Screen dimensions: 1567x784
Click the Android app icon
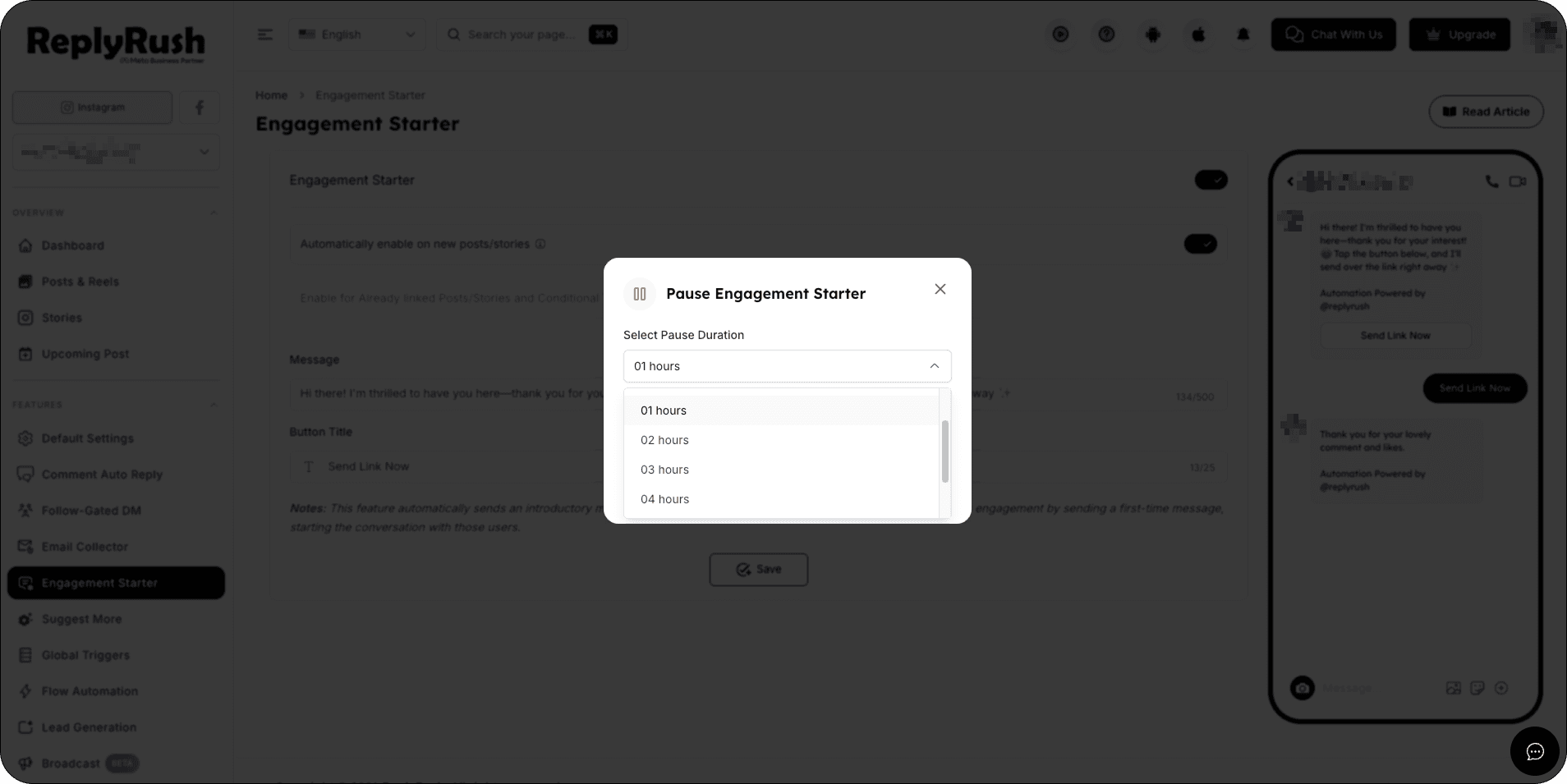(x=1153, y=34)
